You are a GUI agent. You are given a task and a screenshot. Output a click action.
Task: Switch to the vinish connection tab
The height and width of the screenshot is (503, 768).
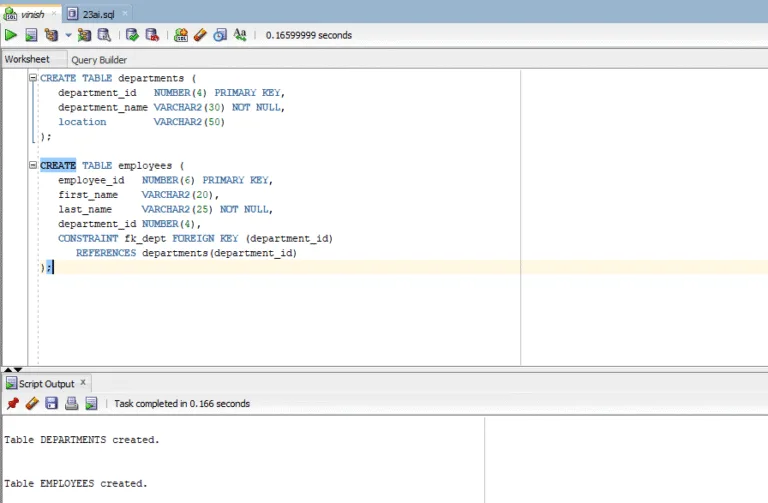pos(32,14)
